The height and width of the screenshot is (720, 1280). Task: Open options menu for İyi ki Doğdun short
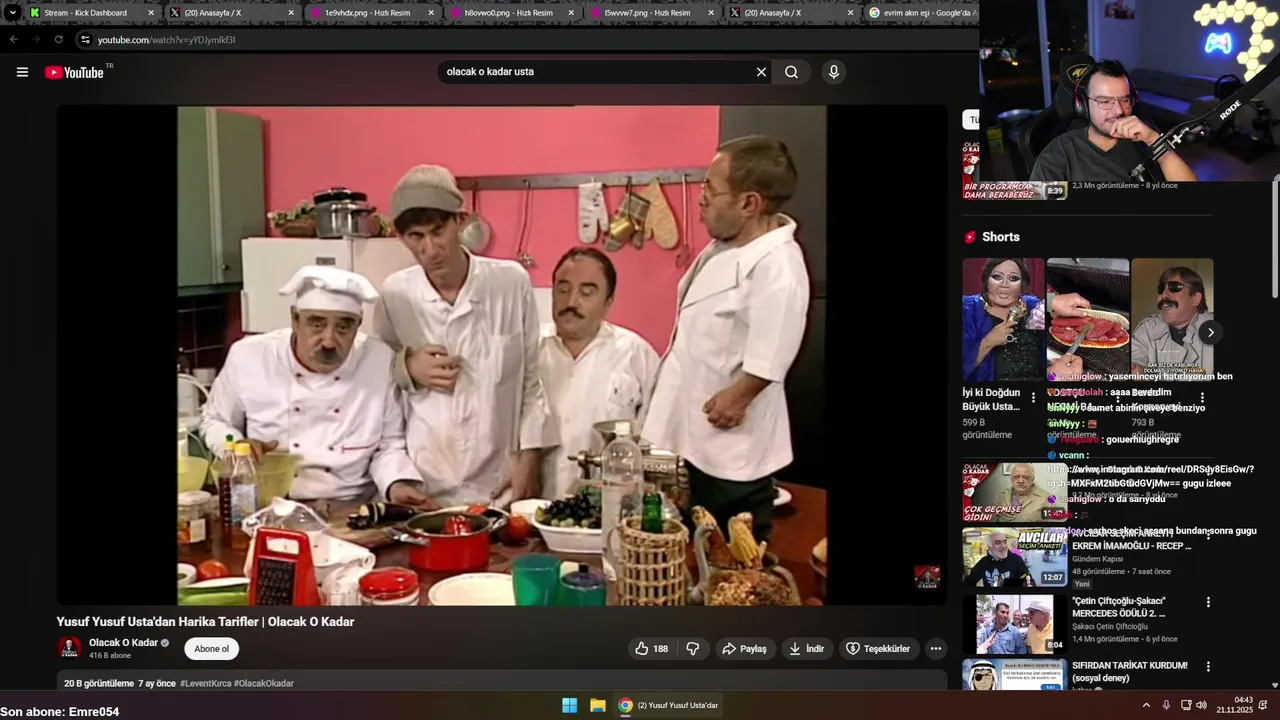click(x=1033, y=397)
